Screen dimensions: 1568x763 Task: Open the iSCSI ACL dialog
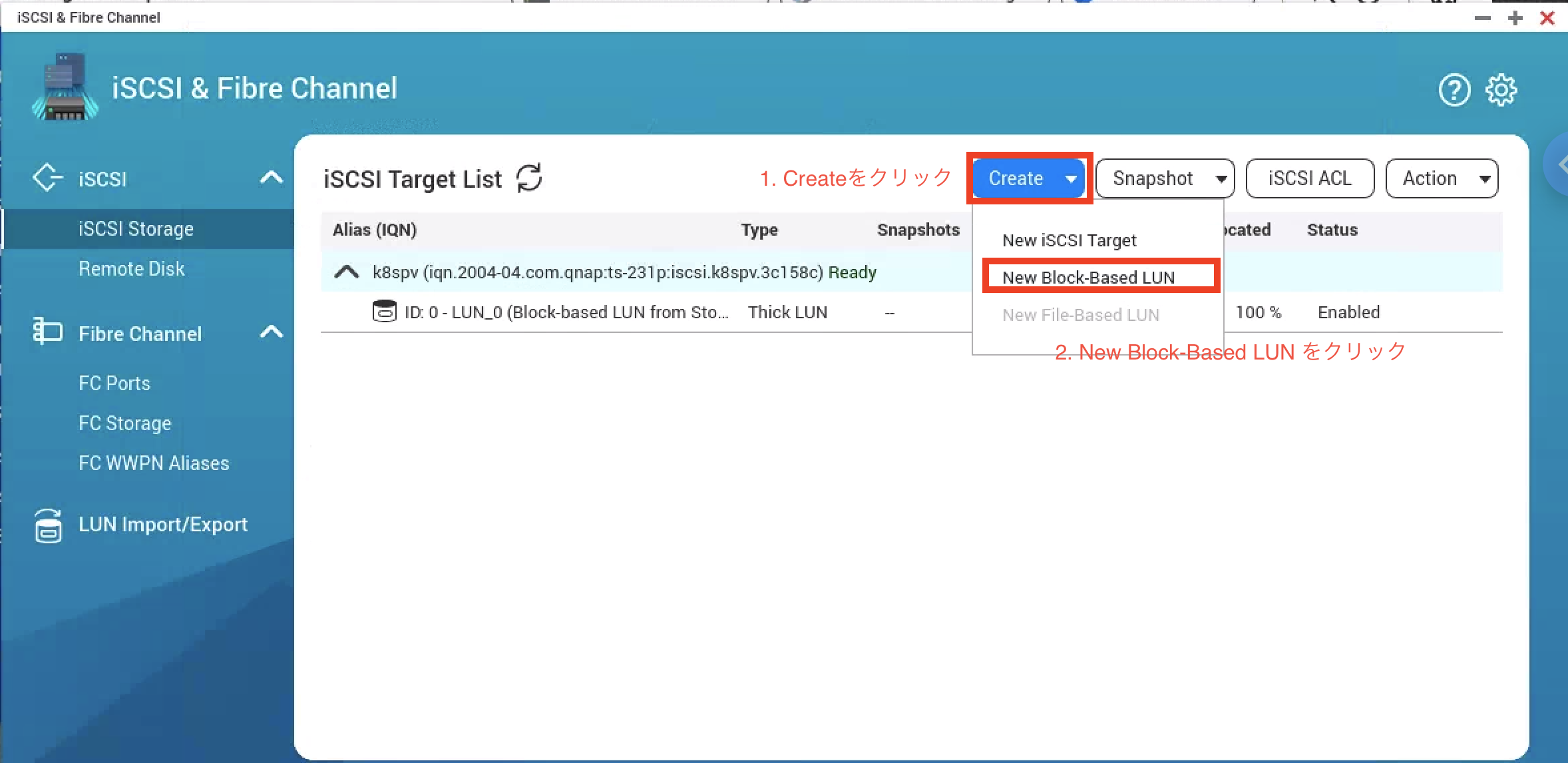coord(1310,178)
